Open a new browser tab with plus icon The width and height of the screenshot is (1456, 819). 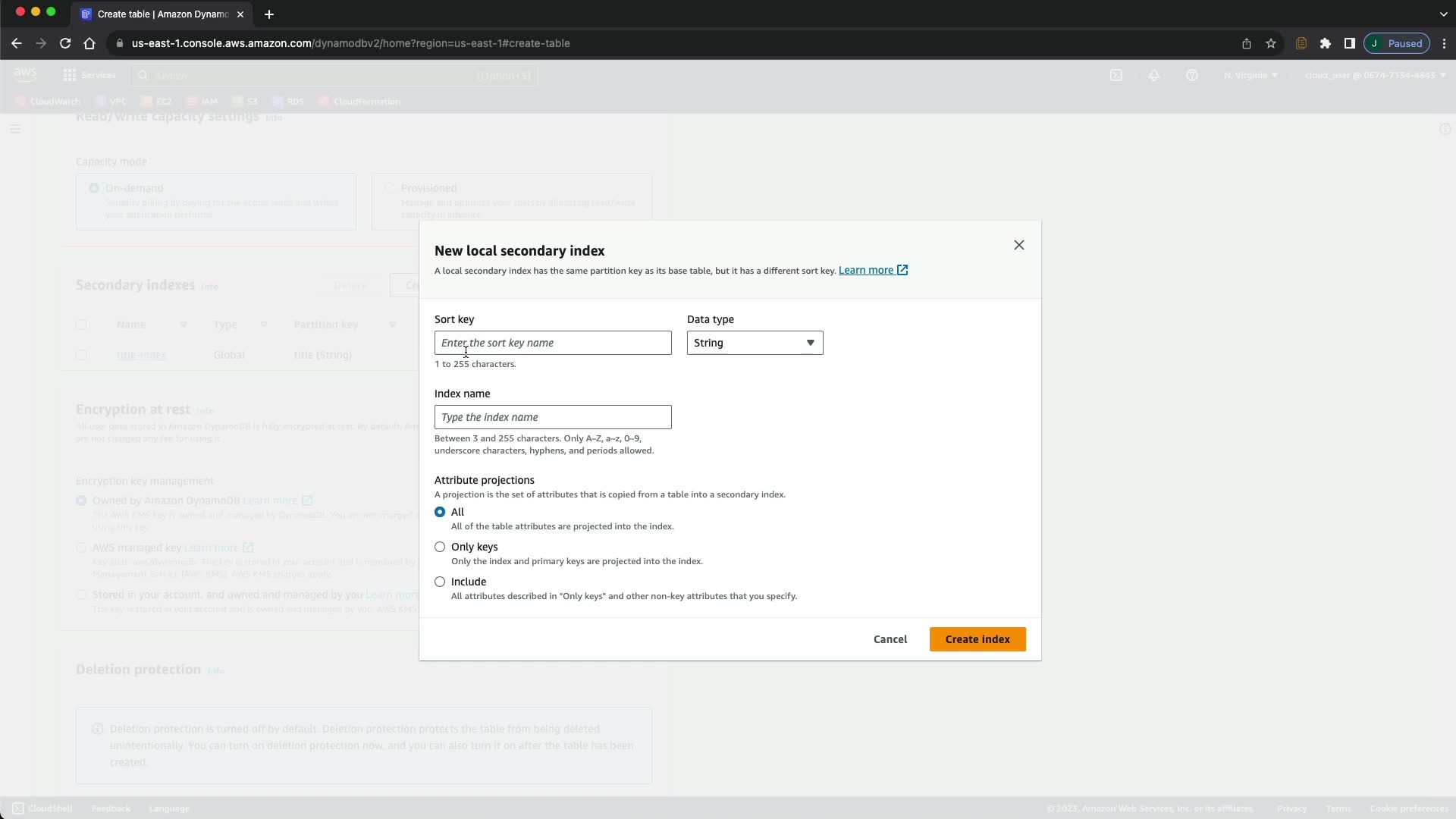268,14
